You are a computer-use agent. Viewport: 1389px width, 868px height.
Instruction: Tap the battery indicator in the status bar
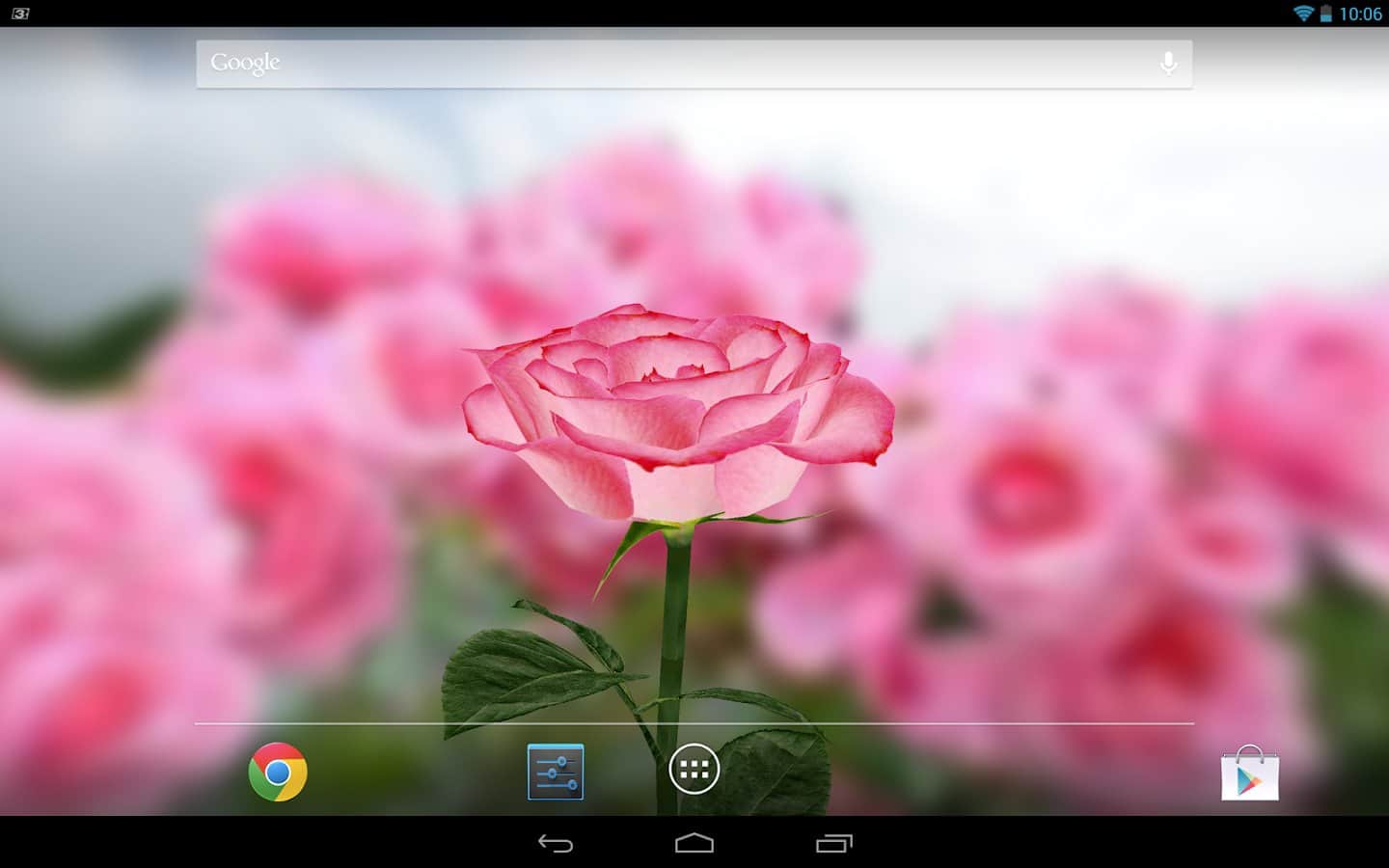coord(1325,14)
